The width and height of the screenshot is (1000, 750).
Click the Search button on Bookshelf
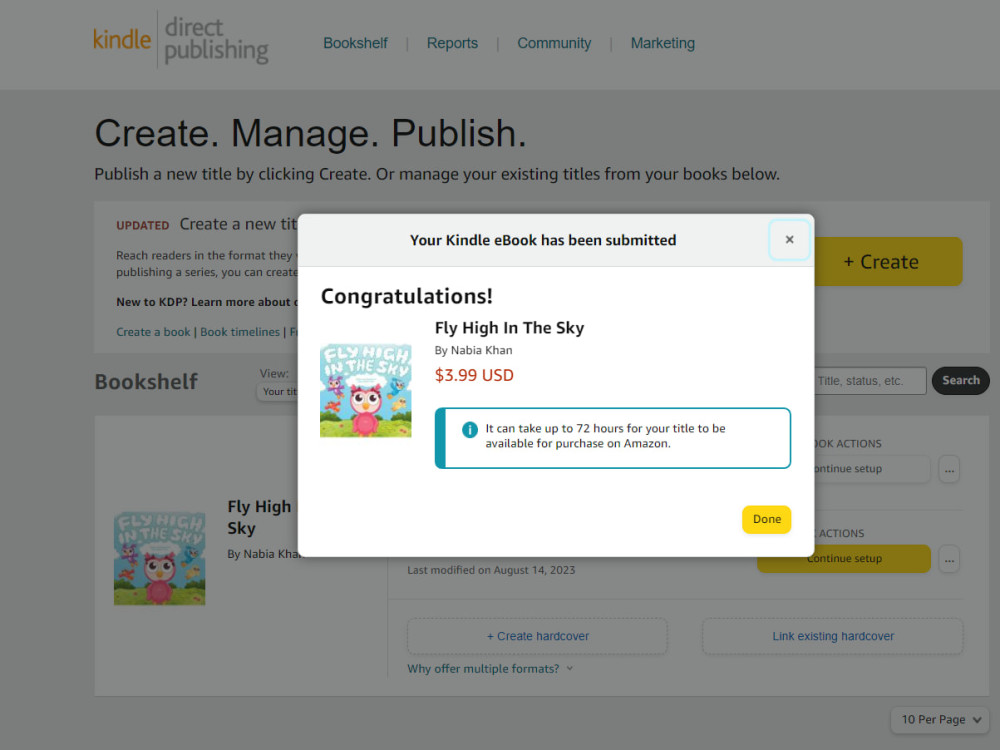(x=960, y=381)
